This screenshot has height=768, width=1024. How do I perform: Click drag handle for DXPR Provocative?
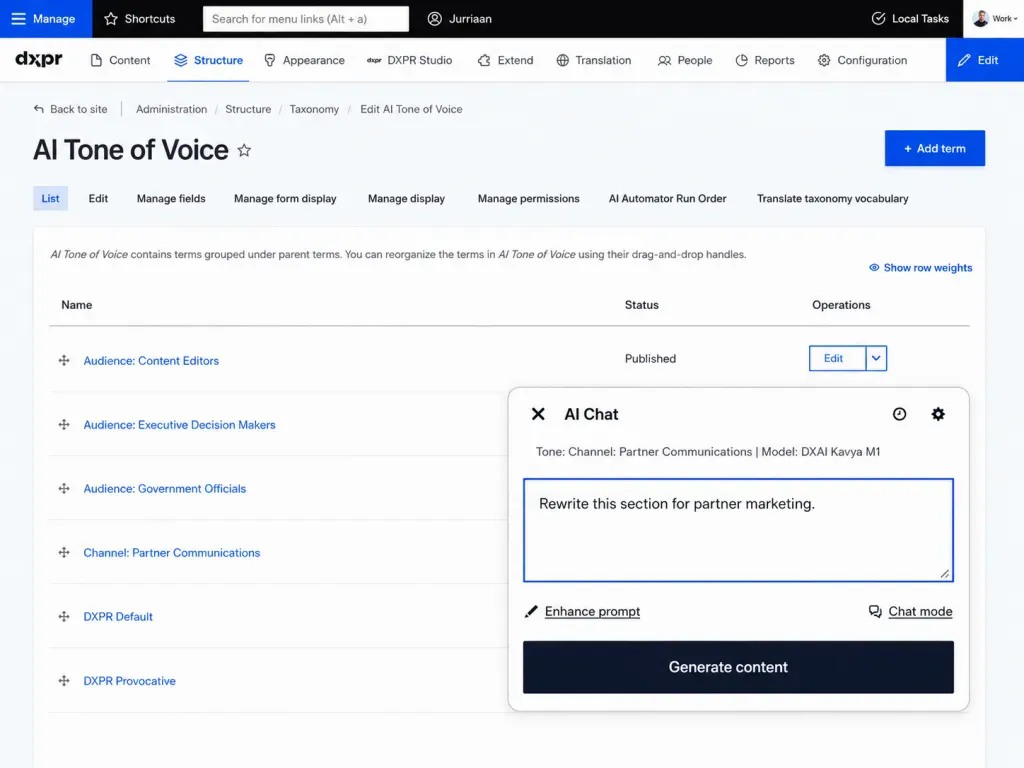(x=64, y=680)
